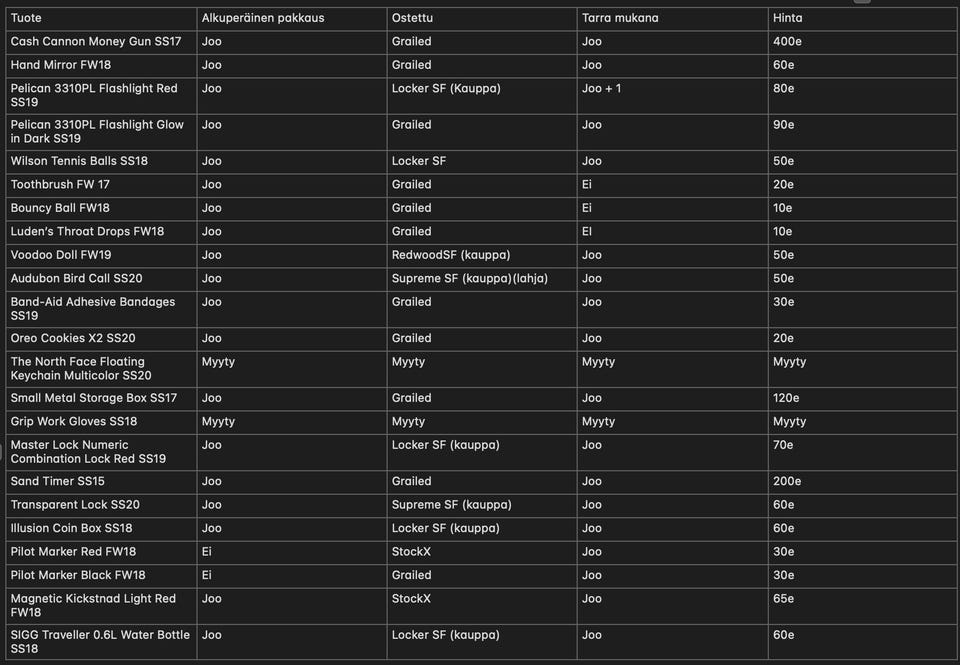Select the Oreo Cookies X2 SS20 cell
Screen dimensions: 960x665
tap(73, 338)
